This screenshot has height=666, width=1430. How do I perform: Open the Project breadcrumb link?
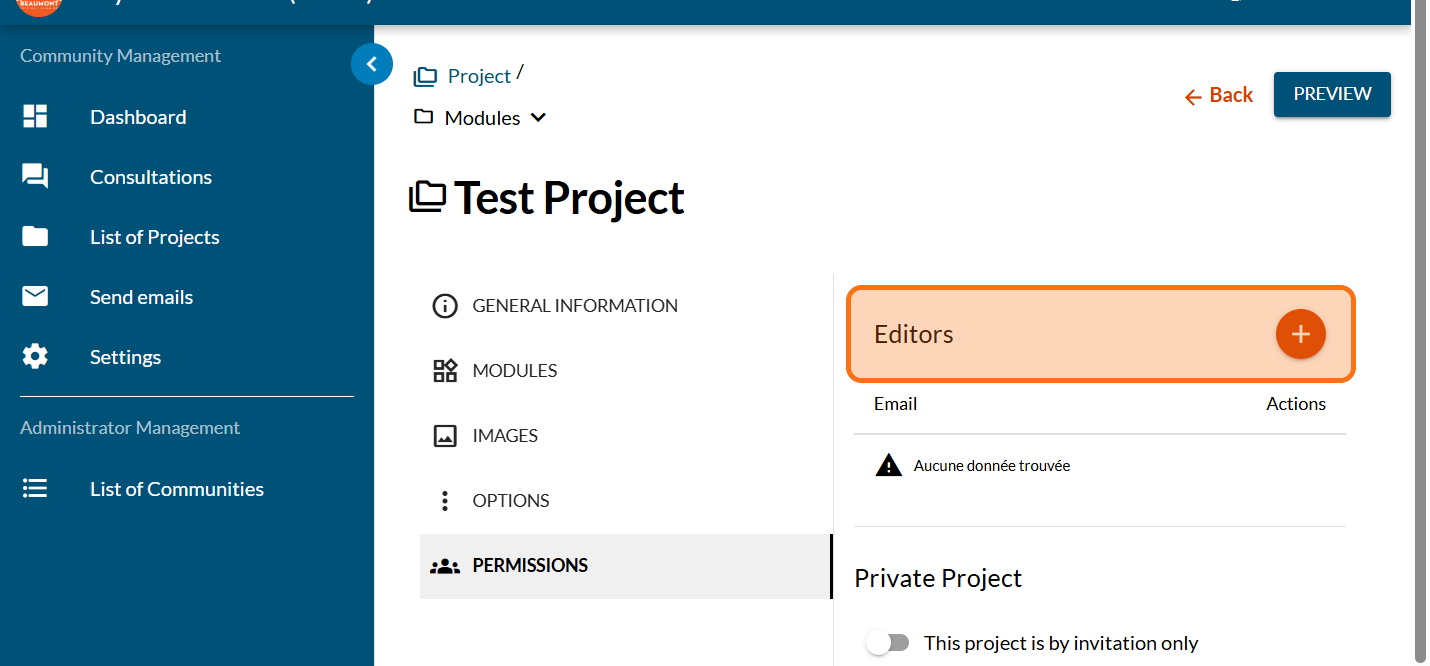pyautogui.click(x=478, y=77)
